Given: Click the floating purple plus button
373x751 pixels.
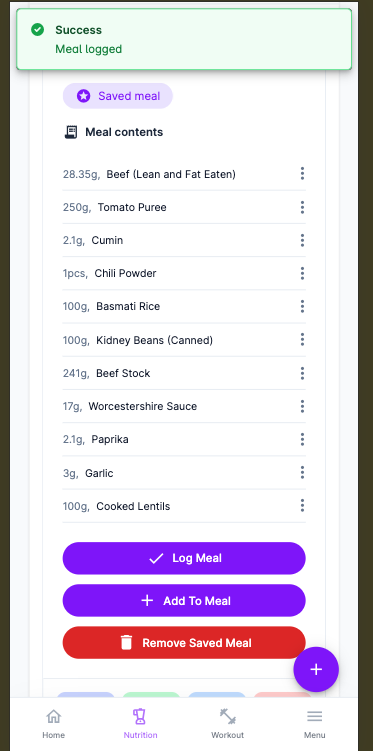Looking at the screenshot, I should click(x=316, y=669).
